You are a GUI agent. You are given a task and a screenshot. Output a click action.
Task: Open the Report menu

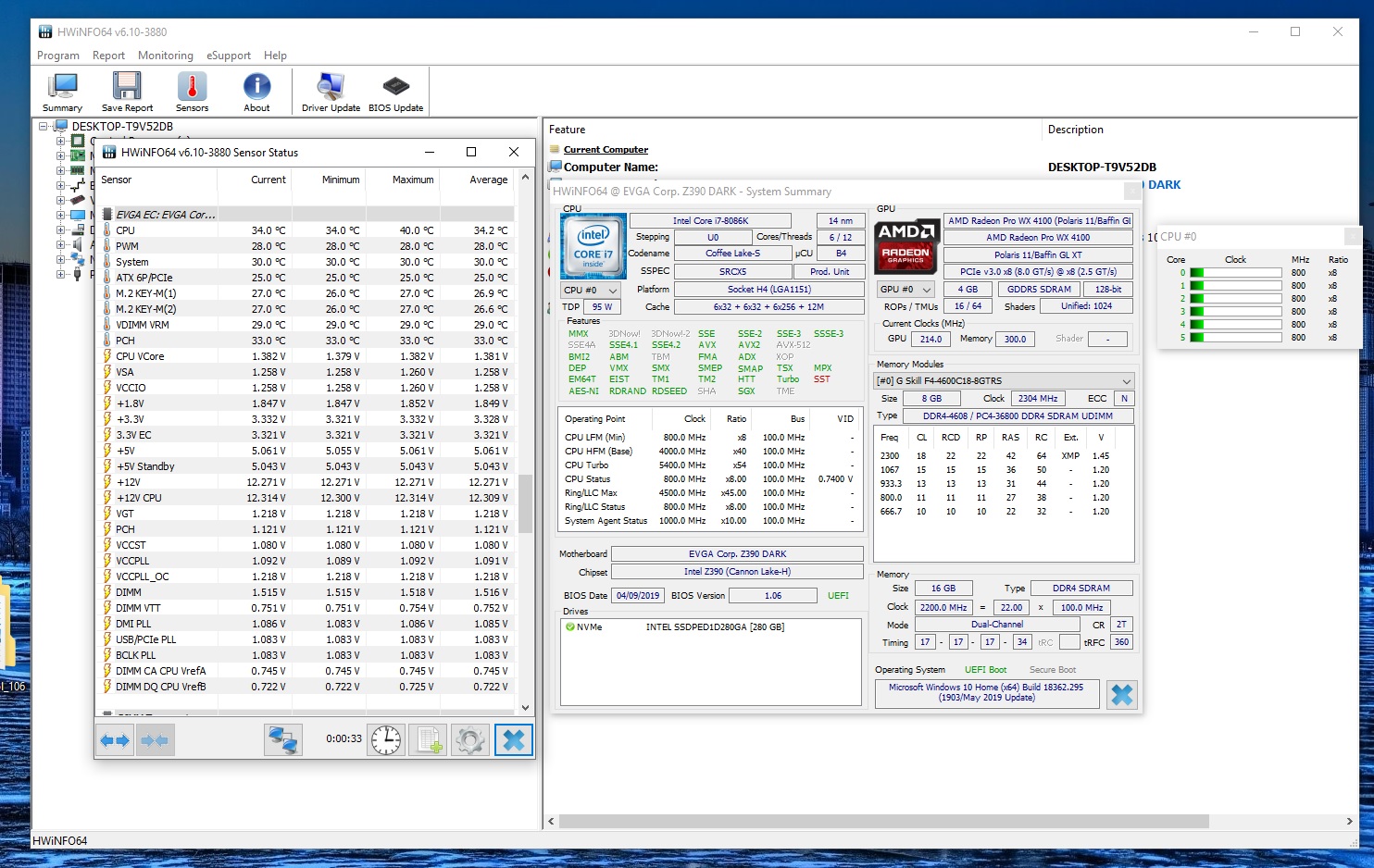point(108,56)
